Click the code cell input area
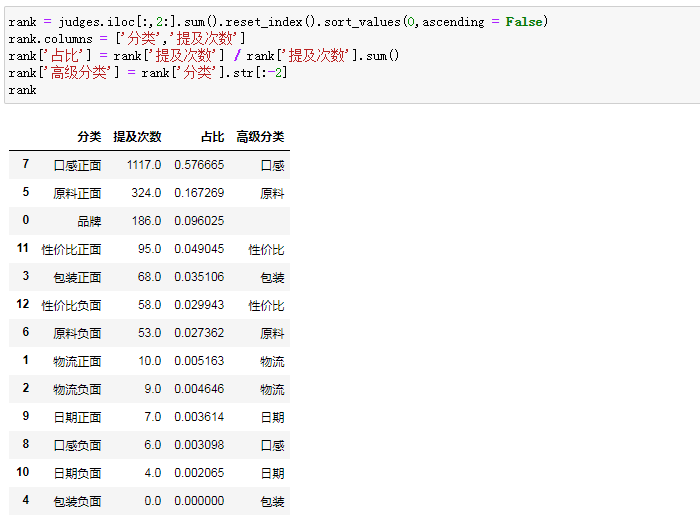The width and height of the screenshot is (700, 520). (353, 55)
